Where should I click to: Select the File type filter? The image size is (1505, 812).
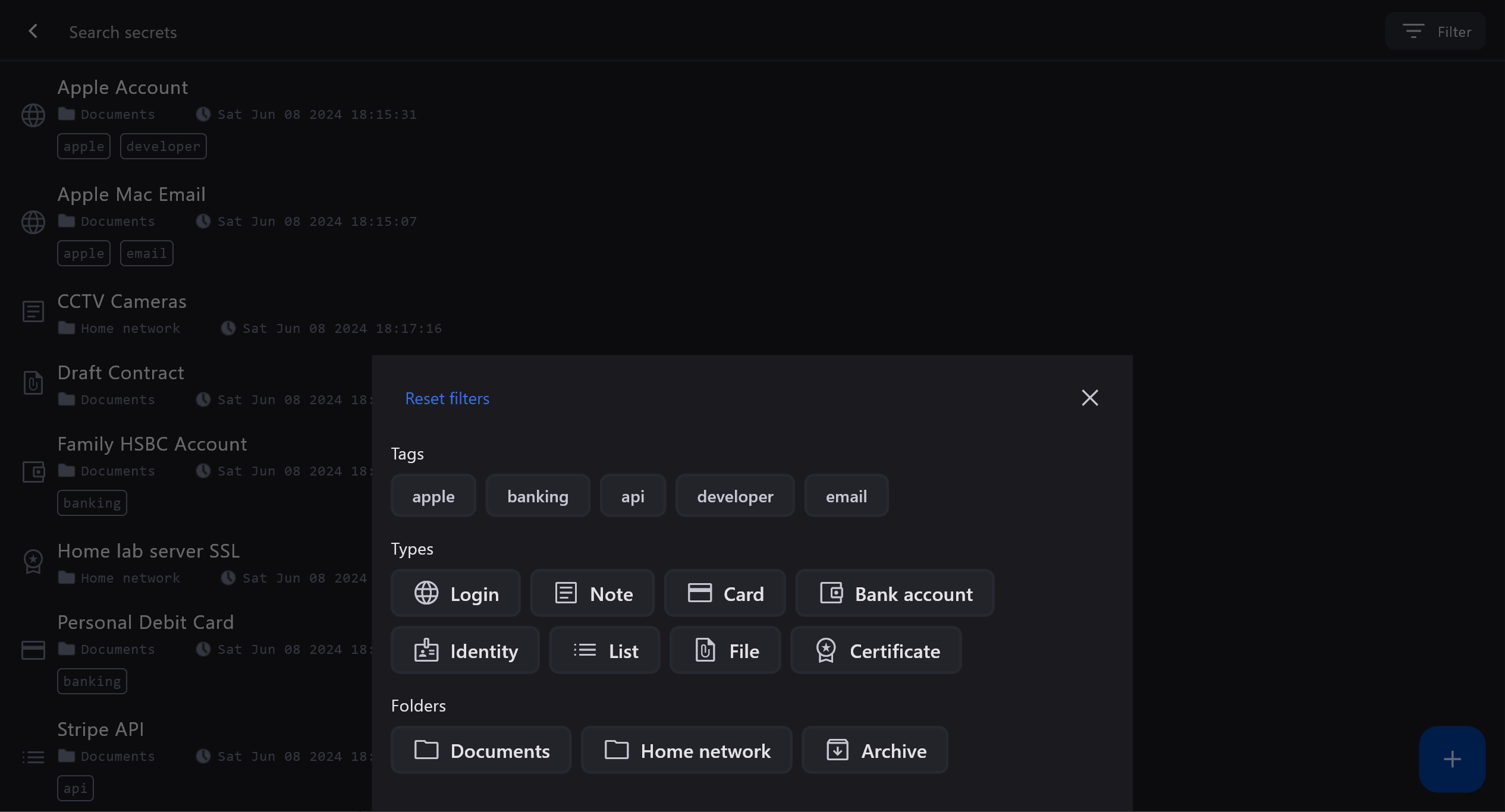pos(725,650)
